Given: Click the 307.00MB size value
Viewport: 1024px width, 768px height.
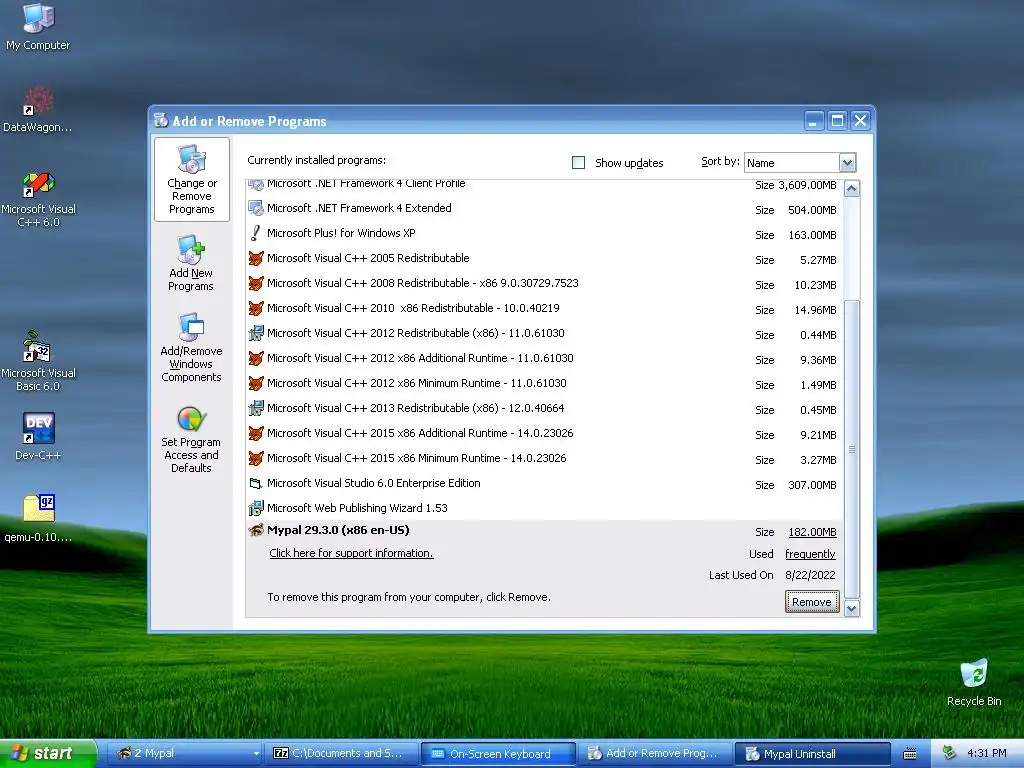Looking at the screenshot, I should (812, 485).
